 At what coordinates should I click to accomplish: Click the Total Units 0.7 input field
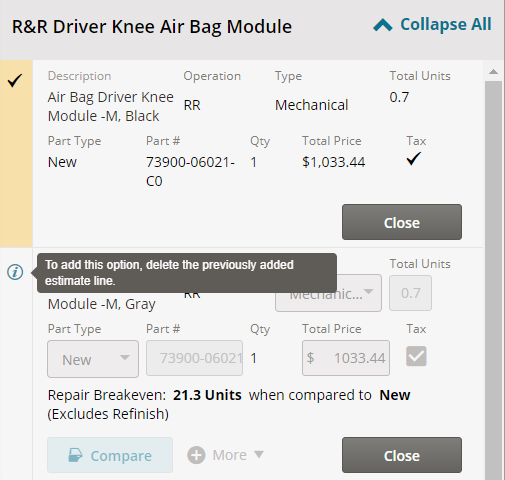410,293
